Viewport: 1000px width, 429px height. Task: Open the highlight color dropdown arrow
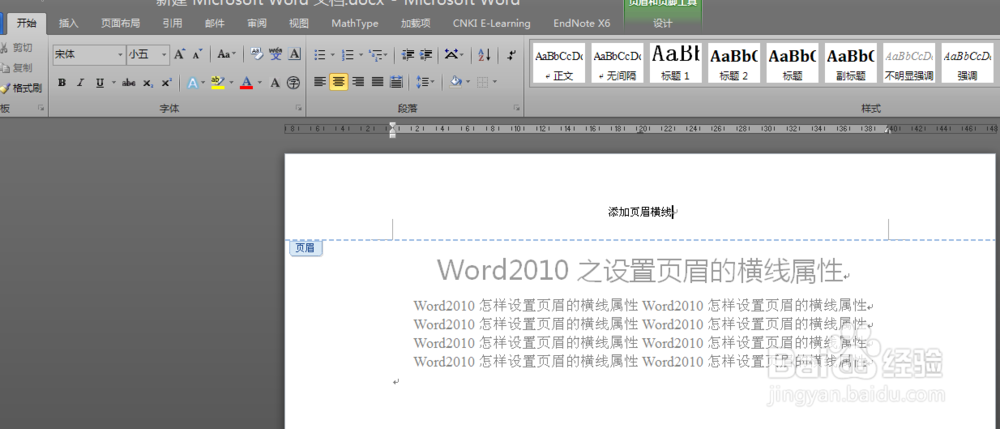pyautogui.click(x=232, y=82)
